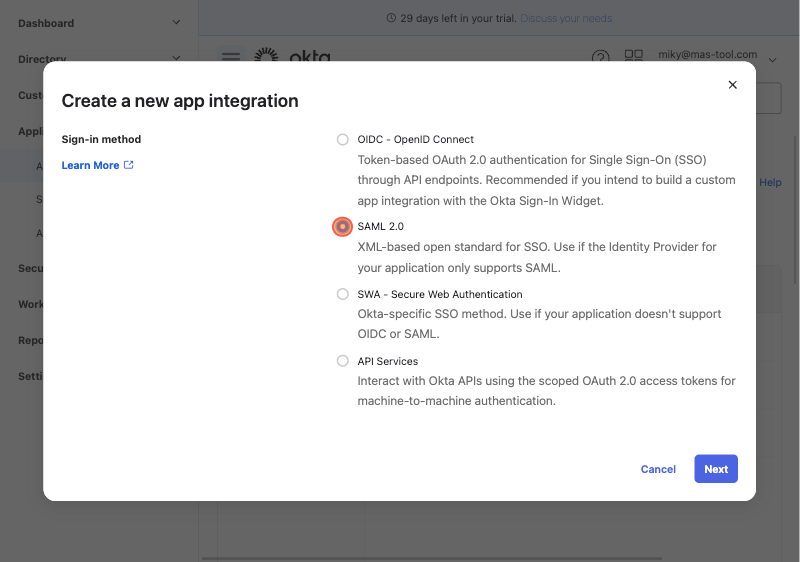Click the Okta sunburst logo
This screenshot has width=800, height=562.
[266, 55]
